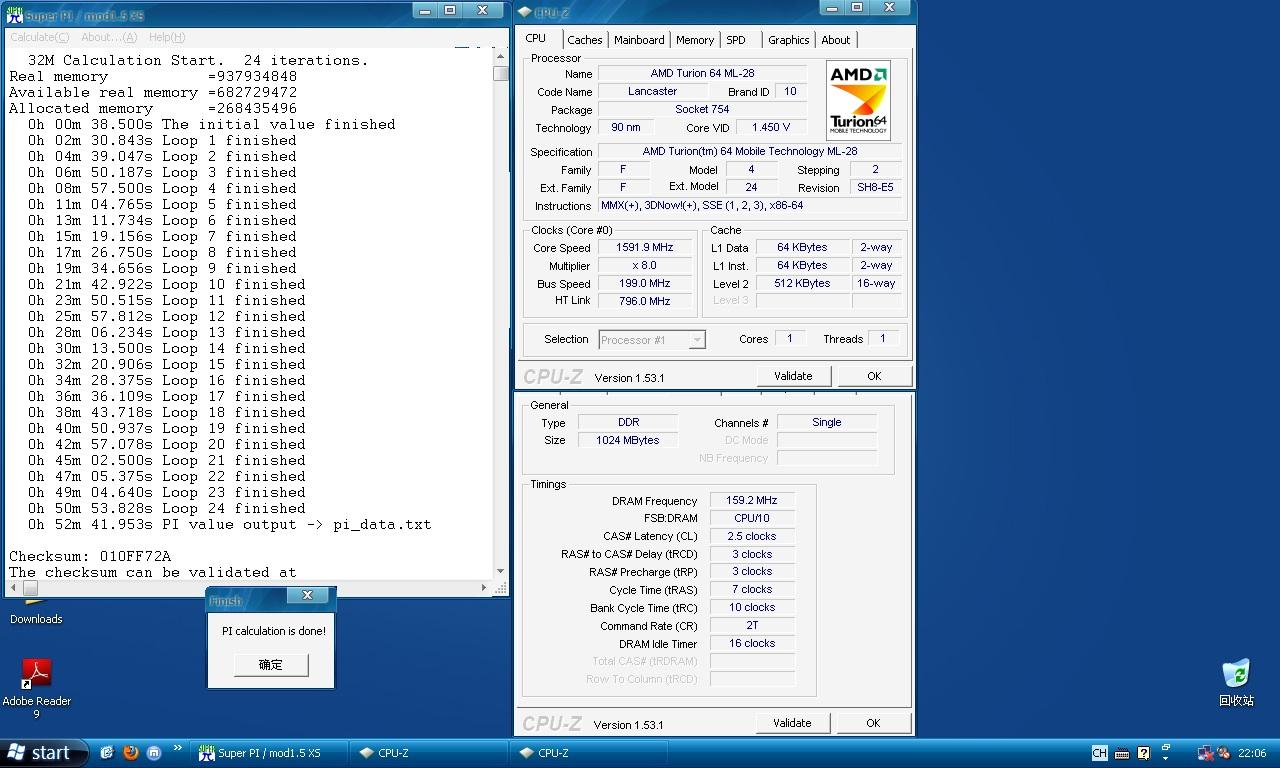The image size is (1280, 768).
Task: Click Validate in the upper CPU-Z window
Action: 793,376
